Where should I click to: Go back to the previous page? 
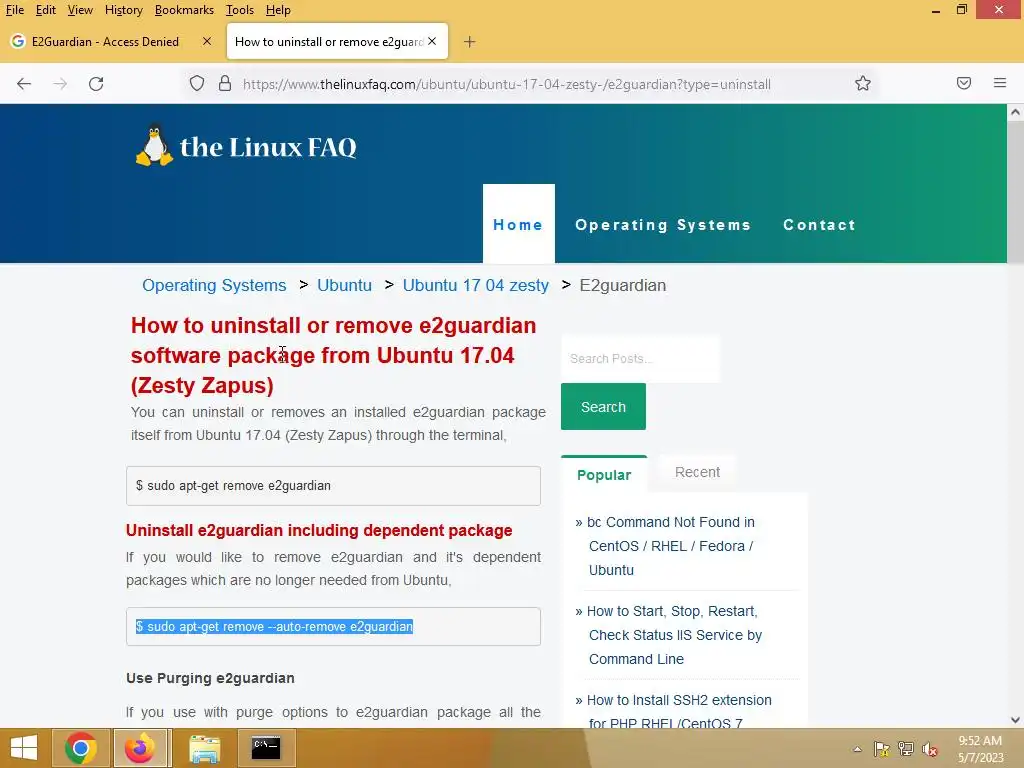(24, 84)
